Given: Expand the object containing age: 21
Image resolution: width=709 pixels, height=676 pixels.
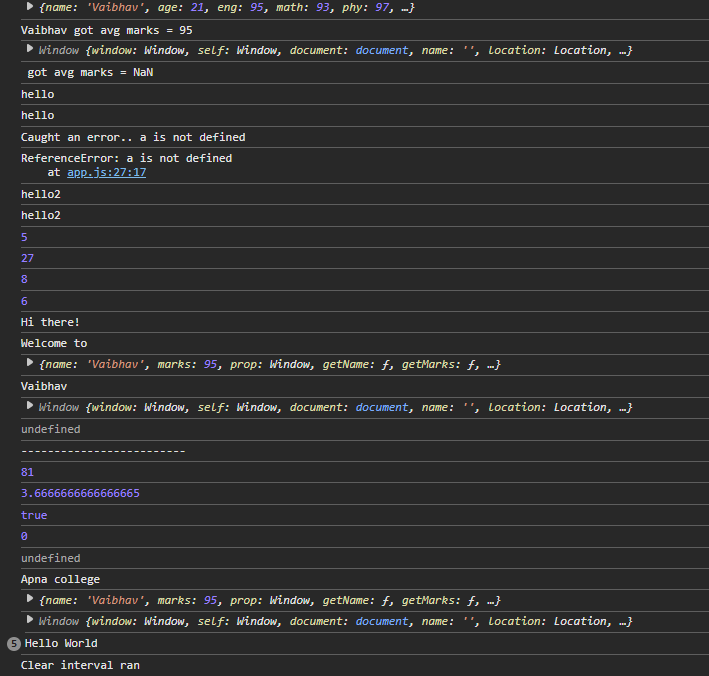Looking at the screenshot, I should click(30, 7).
